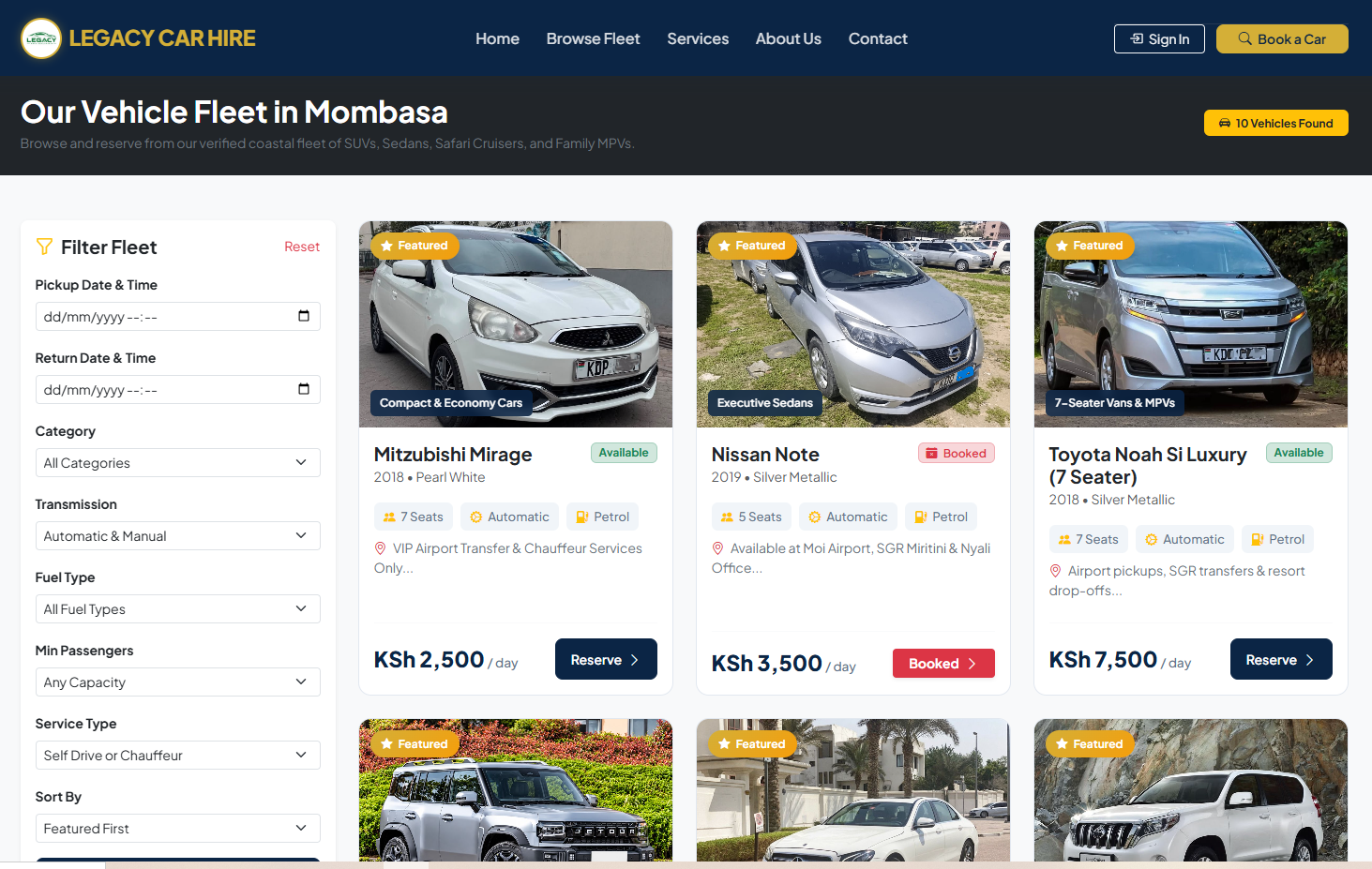Open the Nissan Note photo

click(853, 324)
